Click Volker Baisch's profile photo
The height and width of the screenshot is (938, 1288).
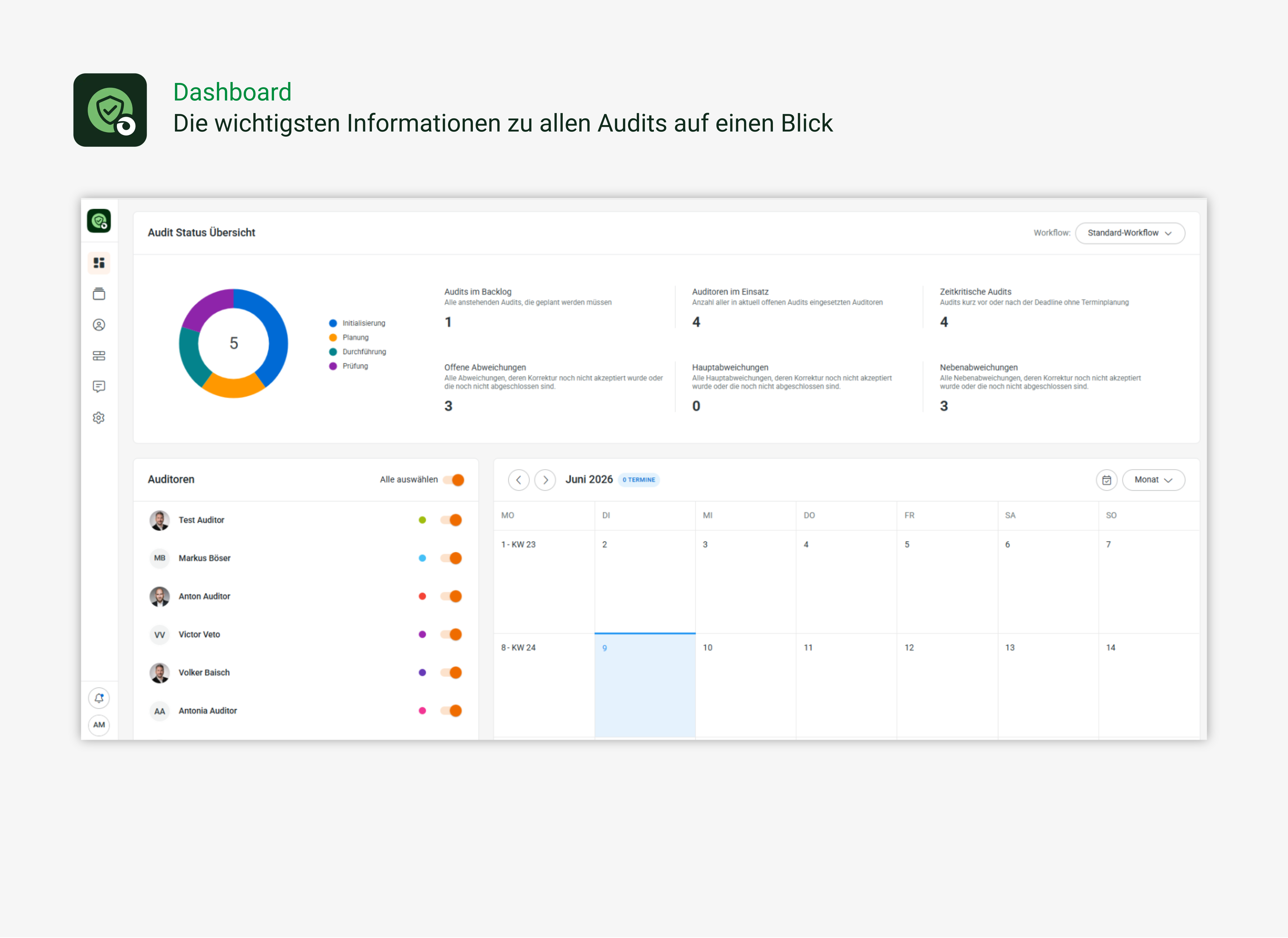tap(160, 672)
